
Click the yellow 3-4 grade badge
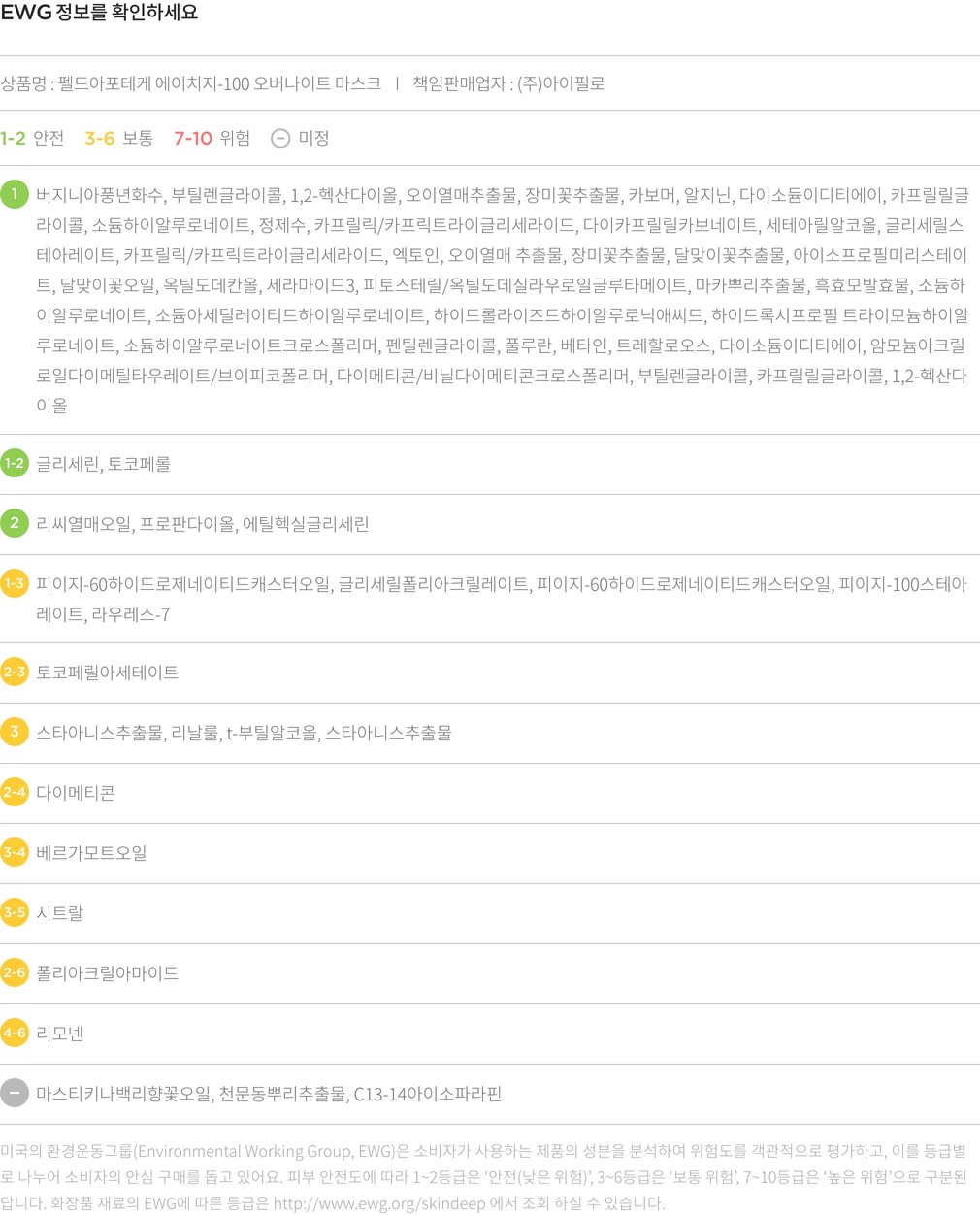(x=15, y=852)
